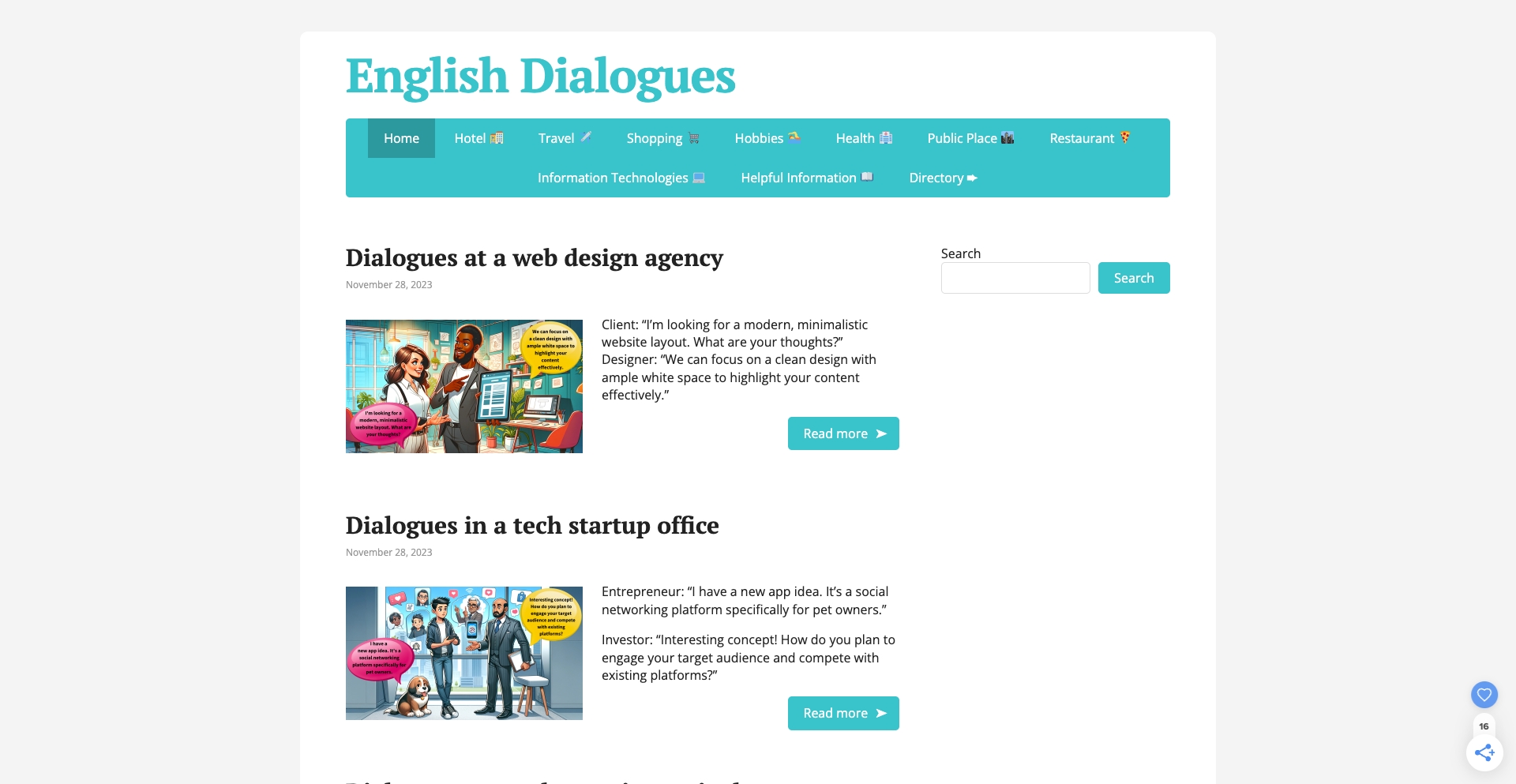Open the share options via the share icon
1516x784 pixels.
pos(1484,753)
